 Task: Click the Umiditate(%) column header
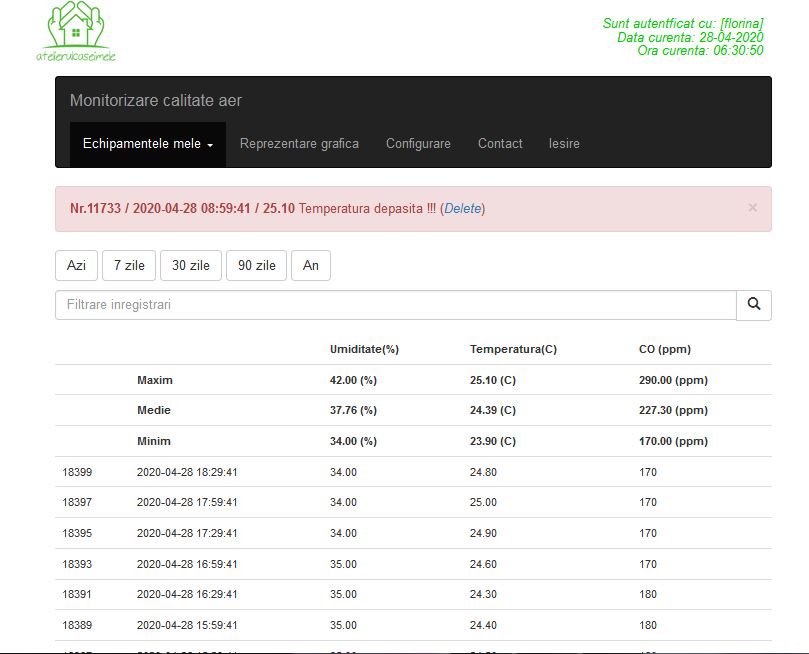coord(364,349)
